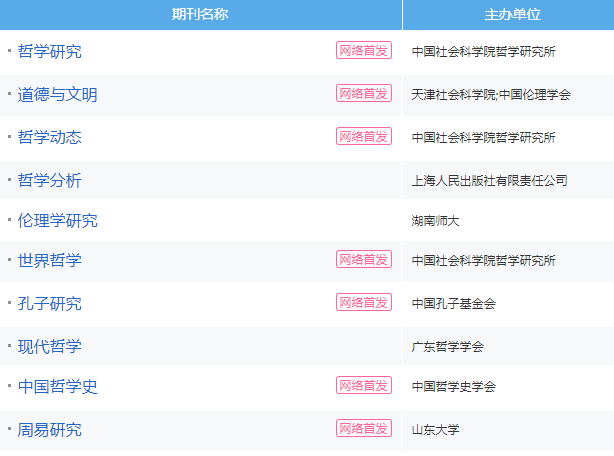Screen dimensions: 614x456
Task: Click 网络首发 badge next to 世界哲学
Action: 364,260
